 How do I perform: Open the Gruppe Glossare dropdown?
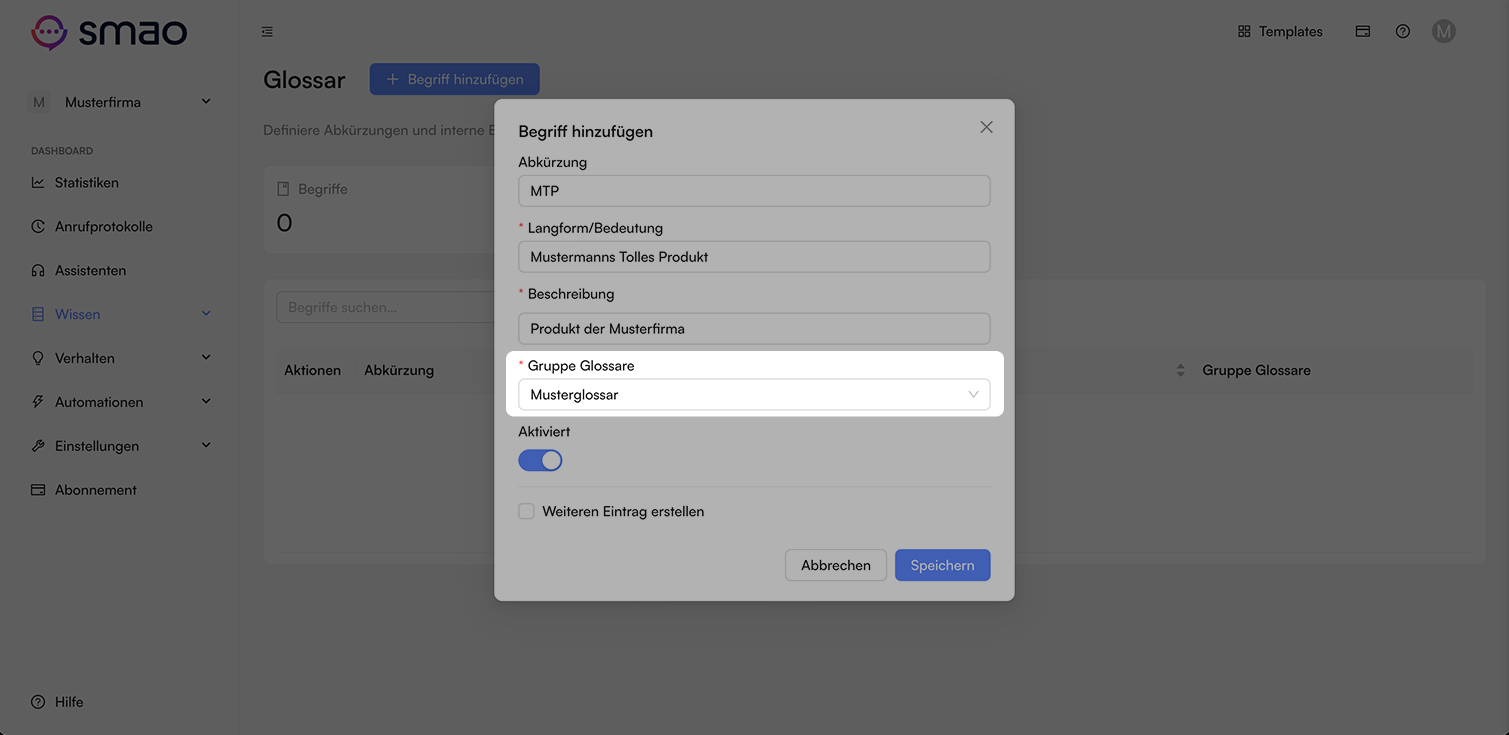pos(754,395)
